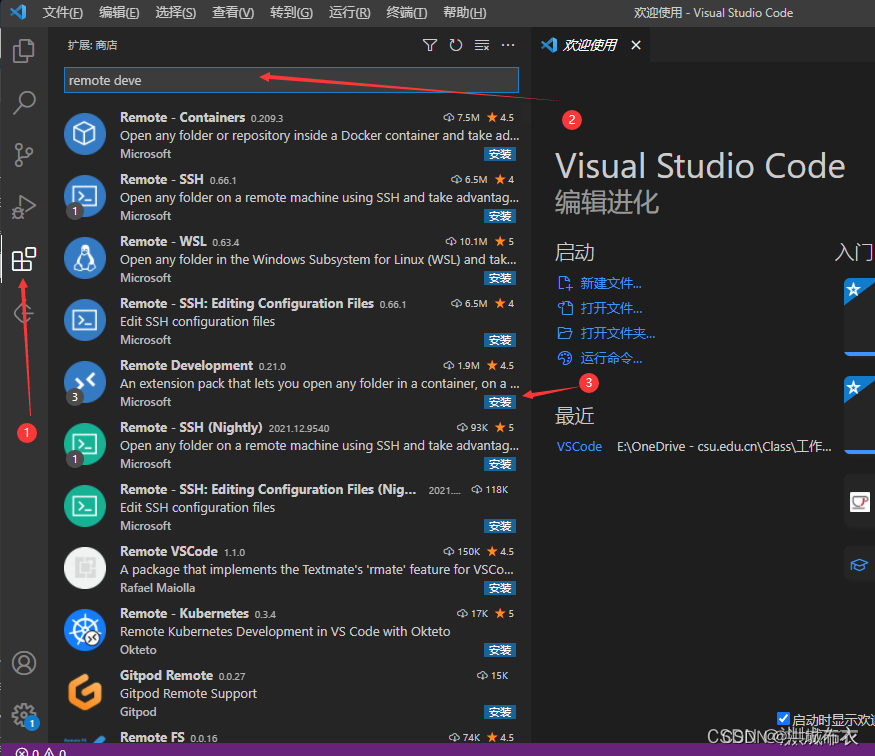This screenshot has height=756, width=875.
Task: Open the Manage gear icon
Action: 24,715
